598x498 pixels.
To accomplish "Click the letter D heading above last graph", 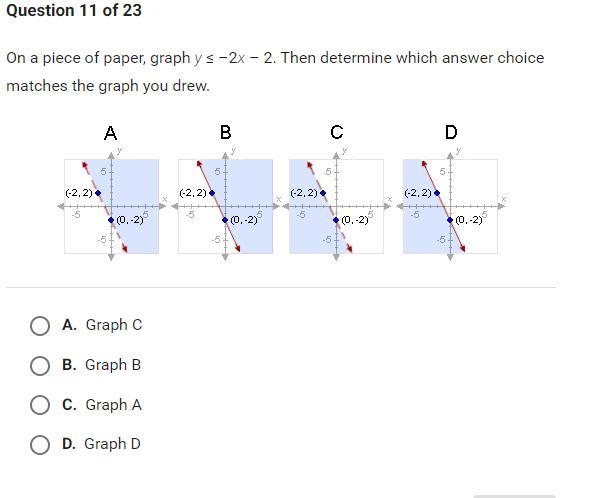I will 451,132.
